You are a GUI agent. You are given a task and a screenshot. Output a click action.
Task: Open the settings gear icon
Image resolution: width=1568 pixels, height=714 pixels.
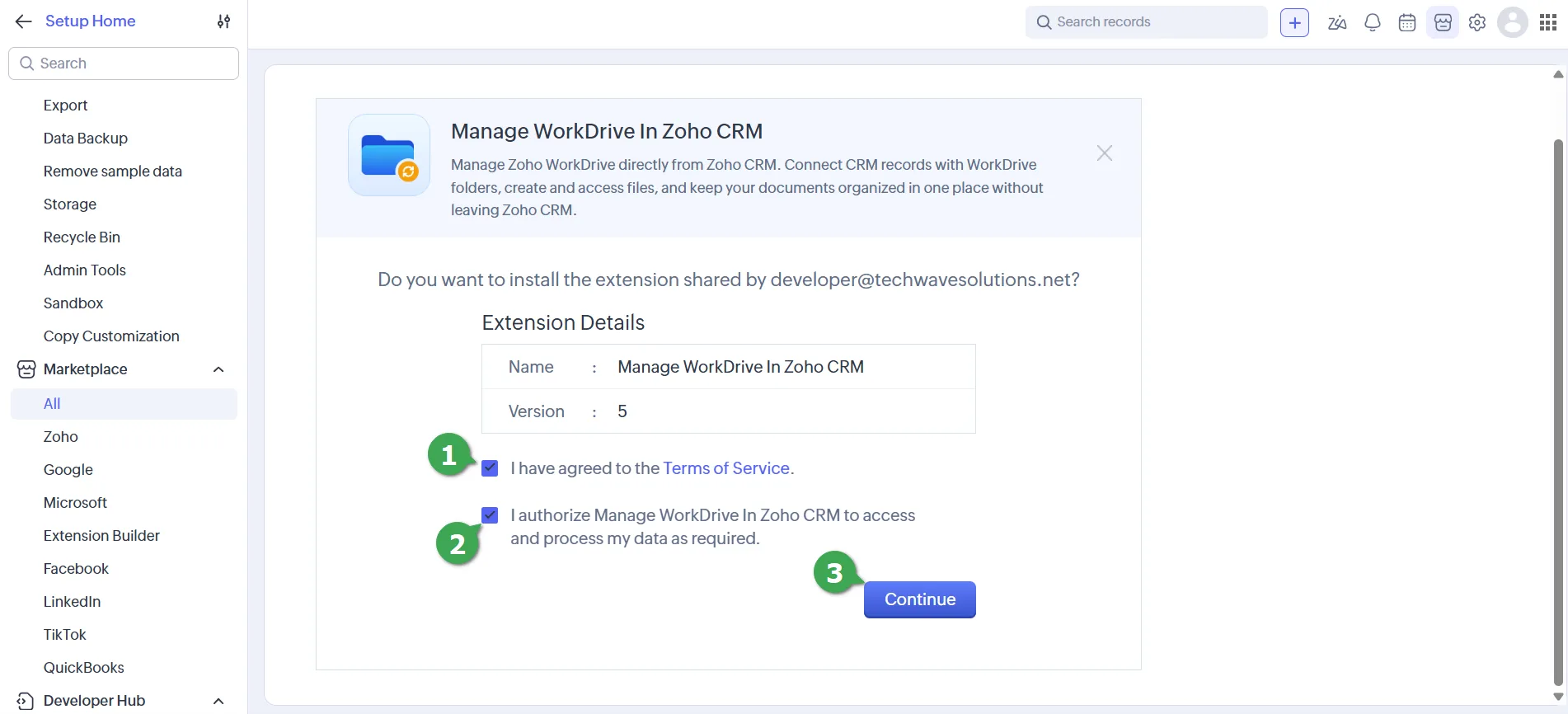pos(1477,22)
